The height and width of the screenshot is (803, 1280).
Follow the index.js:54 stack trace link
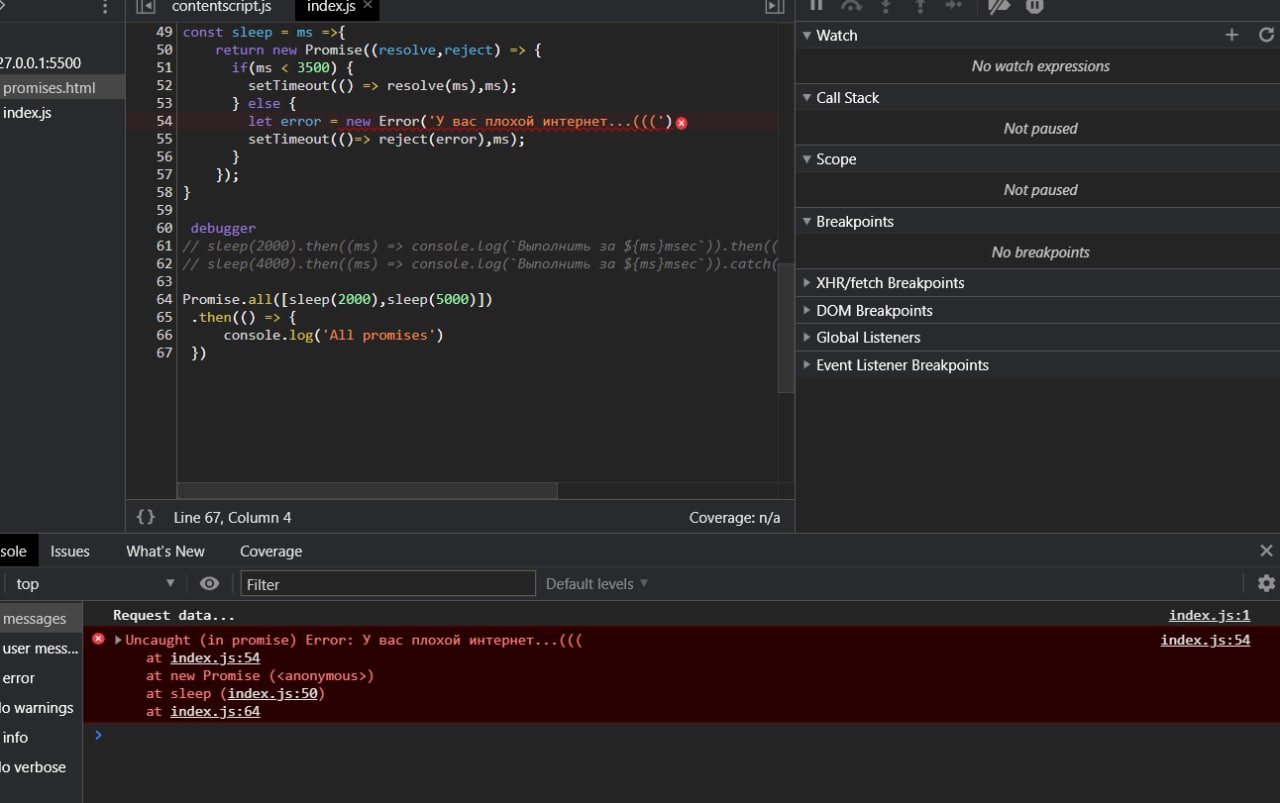click(x=215, y=658)
